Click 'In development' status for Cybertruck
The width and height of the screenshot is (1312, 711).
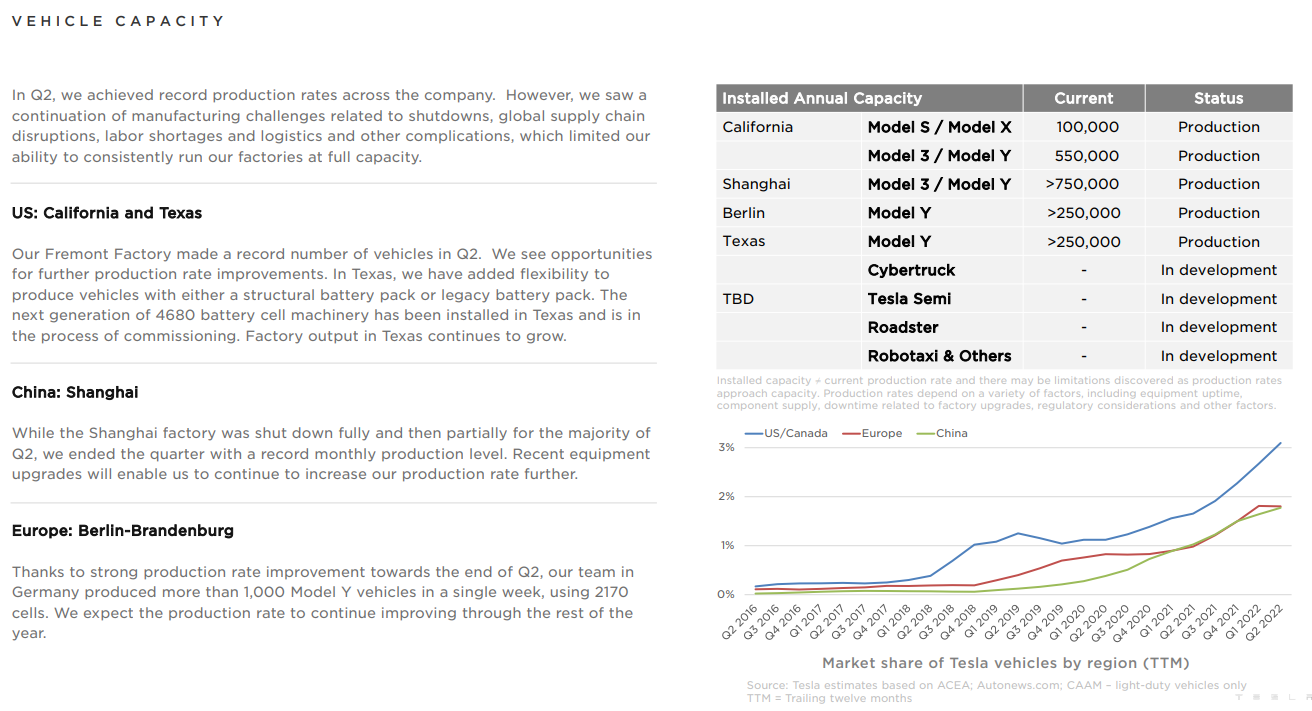[1218, 270]
